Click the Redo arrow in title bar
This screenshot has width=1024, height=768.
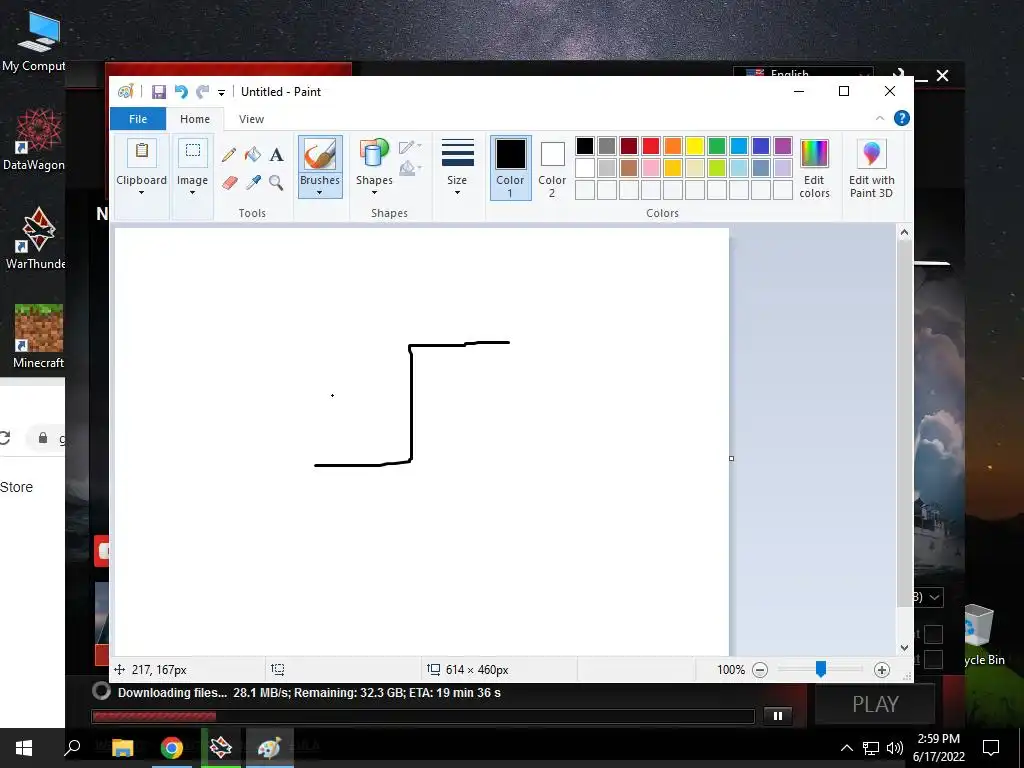[203, 92]
